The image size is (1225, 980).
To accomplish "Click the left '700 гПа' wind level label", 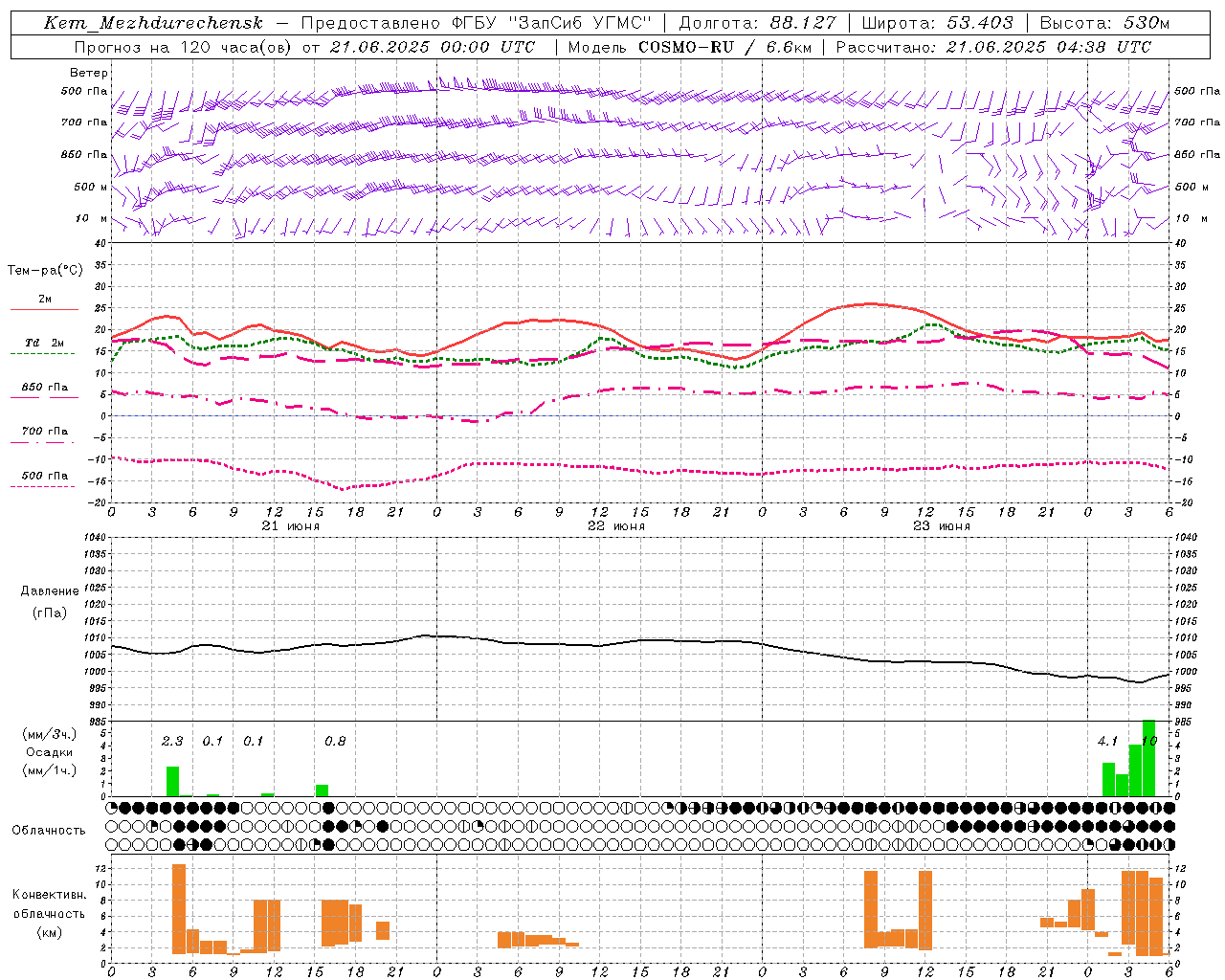I will click(x=84, y=122).
